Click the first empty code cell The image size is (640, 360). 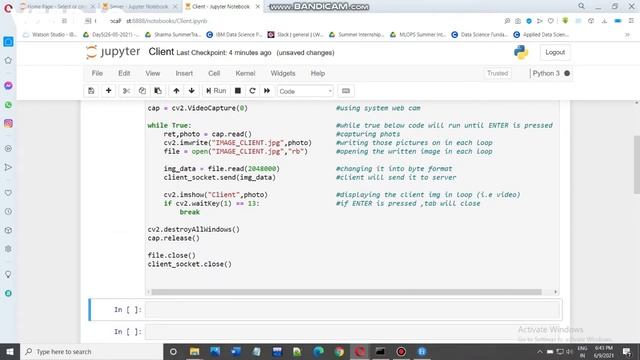click(353, 310)
